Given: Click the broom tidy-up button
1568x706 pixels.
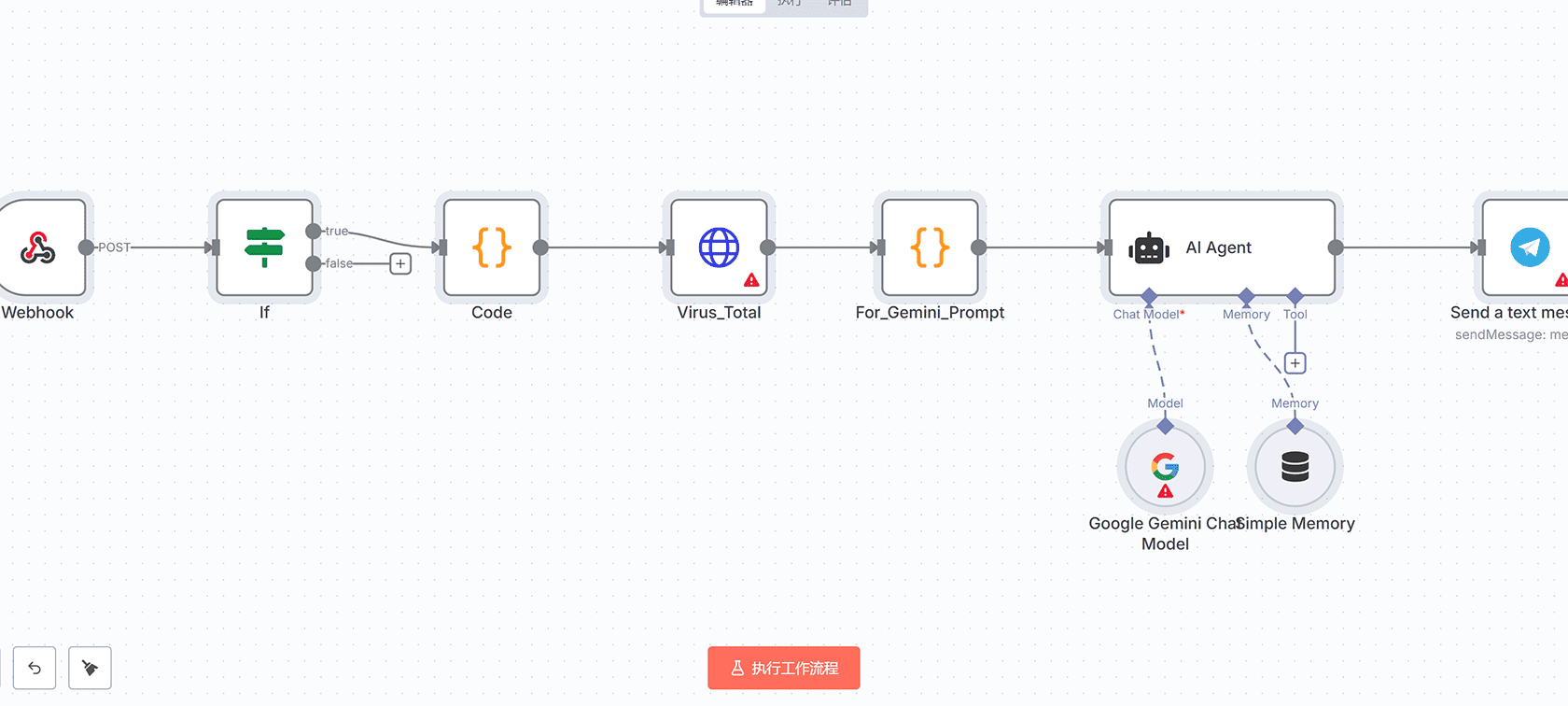Looking at the screenshot, I should point(90,668).
